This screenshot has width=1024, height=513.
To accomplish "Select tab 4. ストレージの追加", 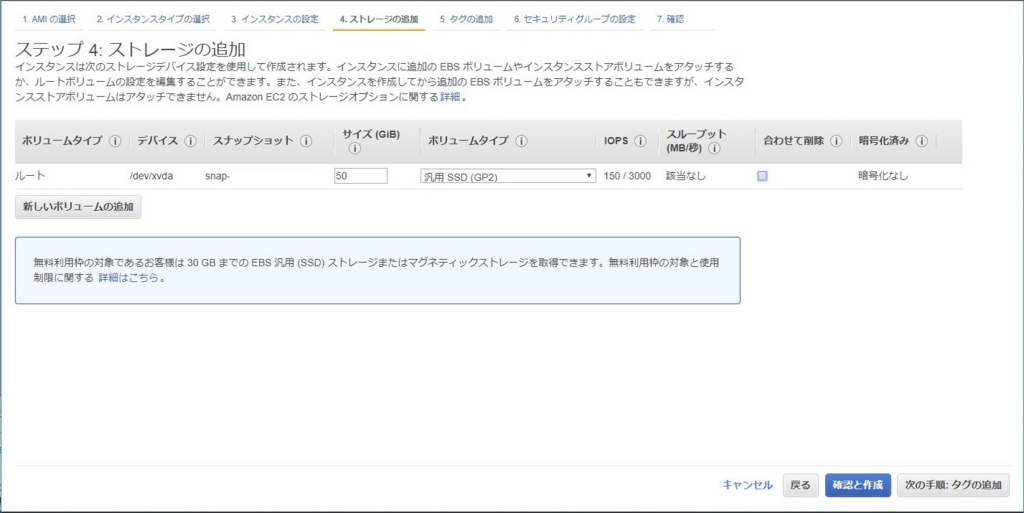I will click(x=379, y=20).
